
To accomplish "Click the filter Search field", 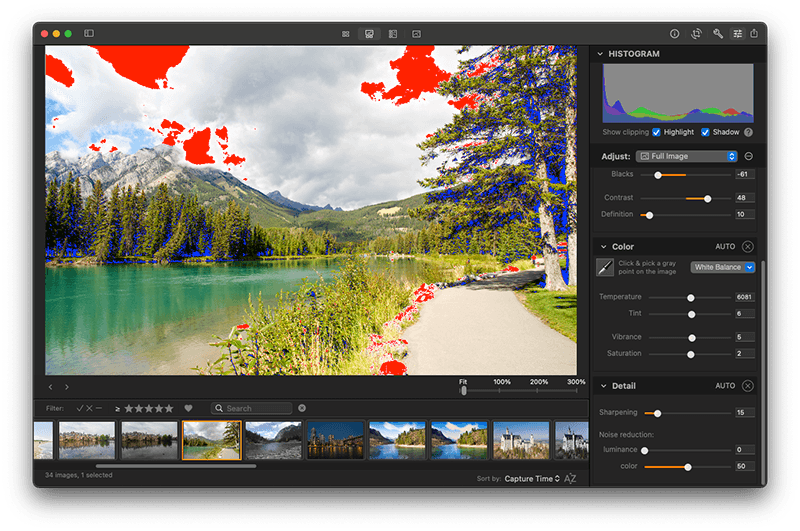I will pyautogui.click(x=252, y=408).
